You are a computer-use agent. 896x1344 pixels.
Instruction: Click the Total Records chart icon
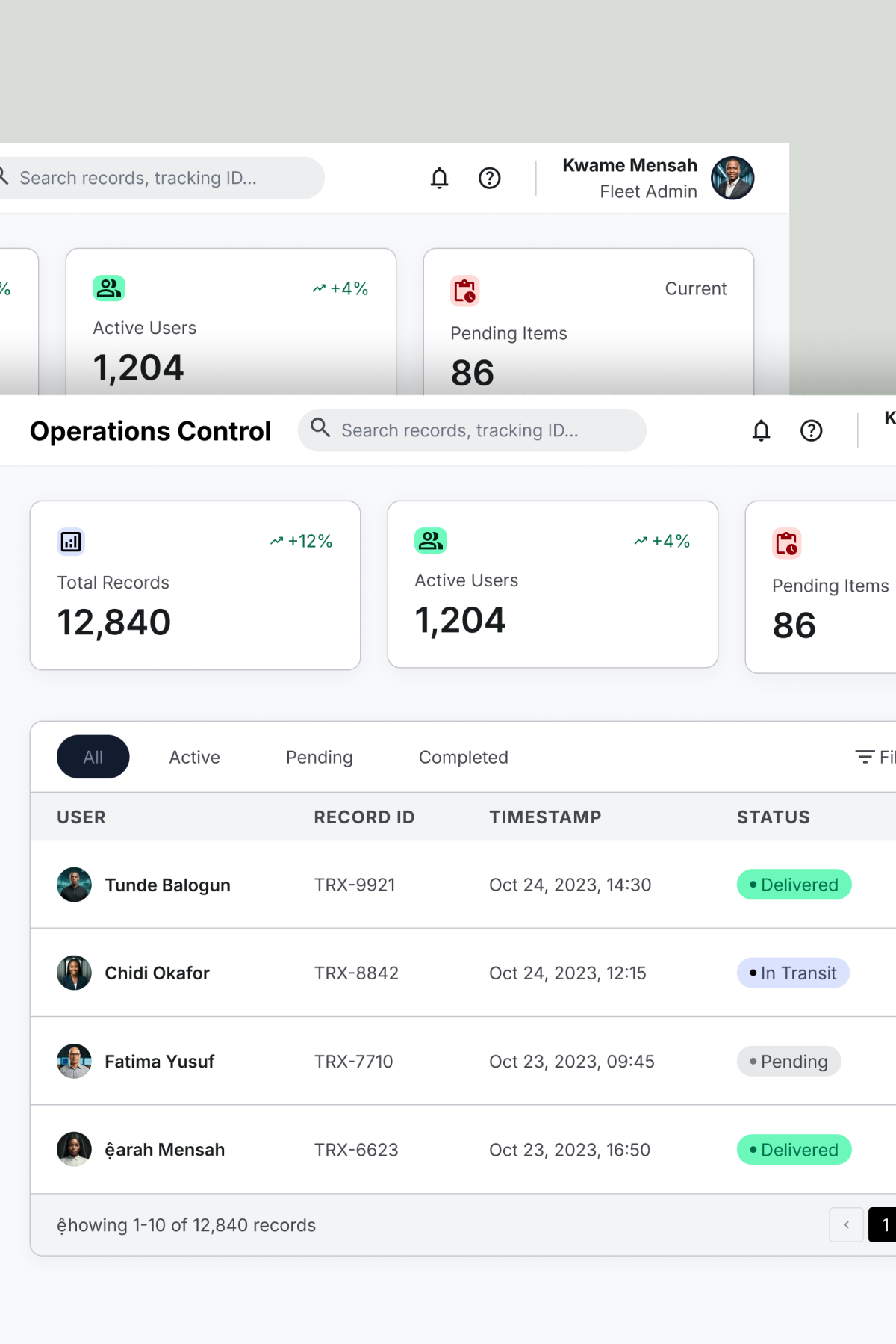pos(71,542)
